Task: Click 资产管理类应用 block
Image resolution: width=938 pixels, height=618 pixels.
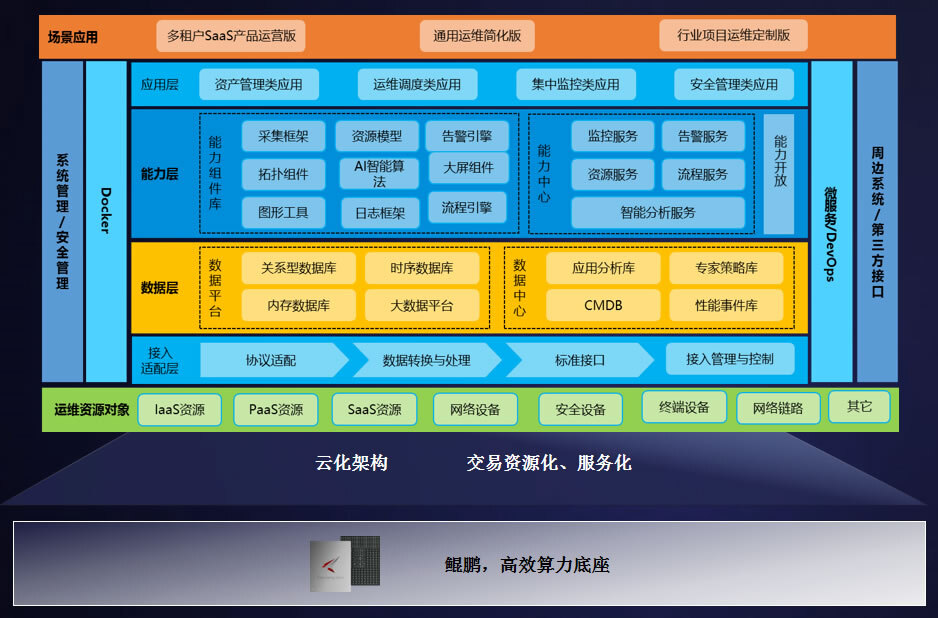Action: click(x=258, y=84)
